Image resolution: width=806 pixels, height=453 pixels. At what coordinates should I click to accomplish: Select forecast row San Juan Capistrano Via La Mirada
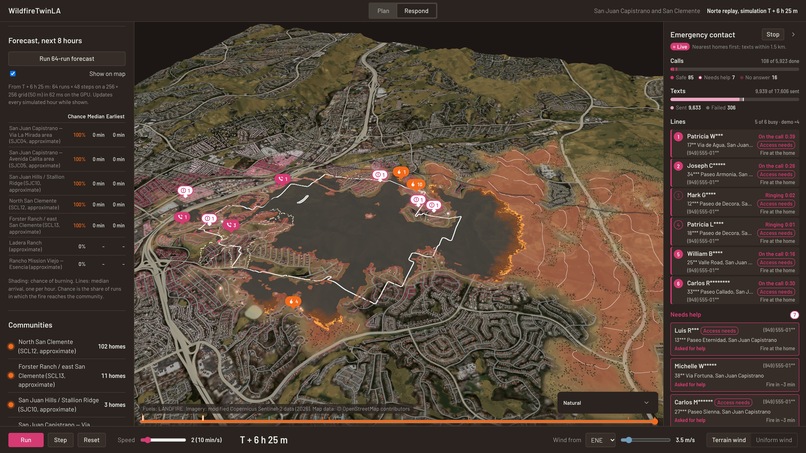pyautogui.click(x=67, y=135)
